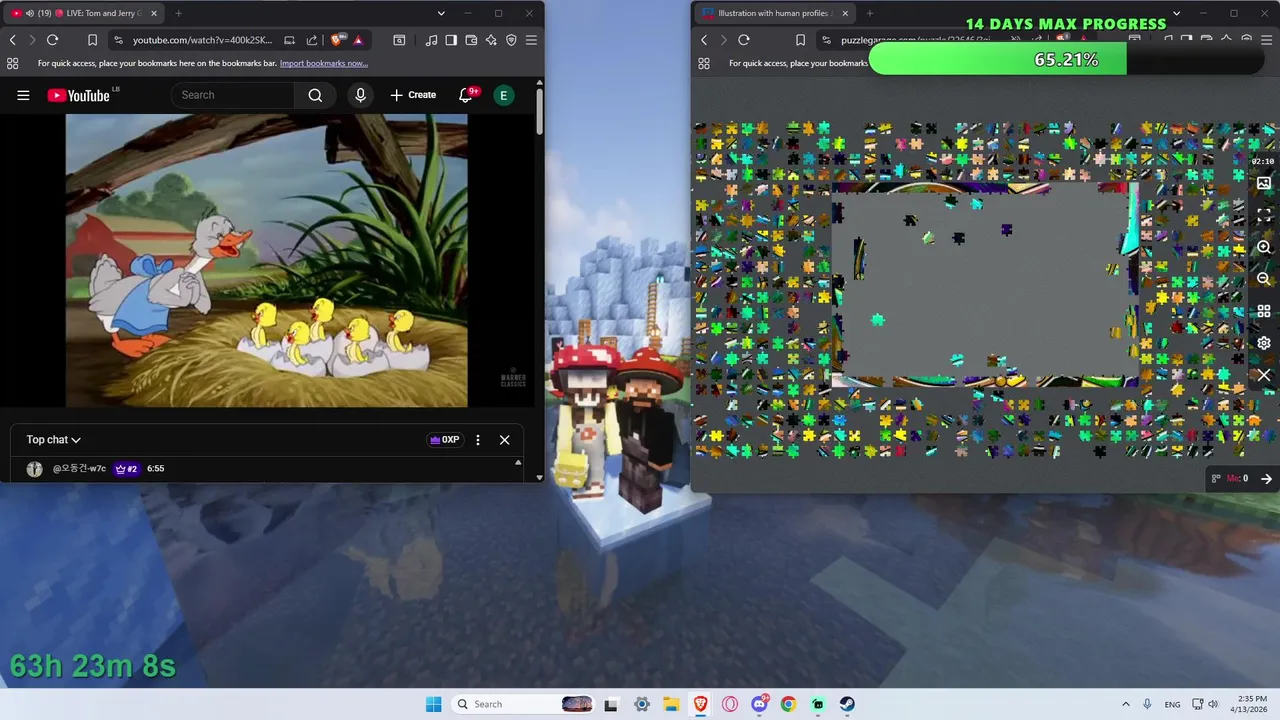This screenshot has width=1280, height=720.
Task: Open the Windows Start menu
Action: coord(433,704)
